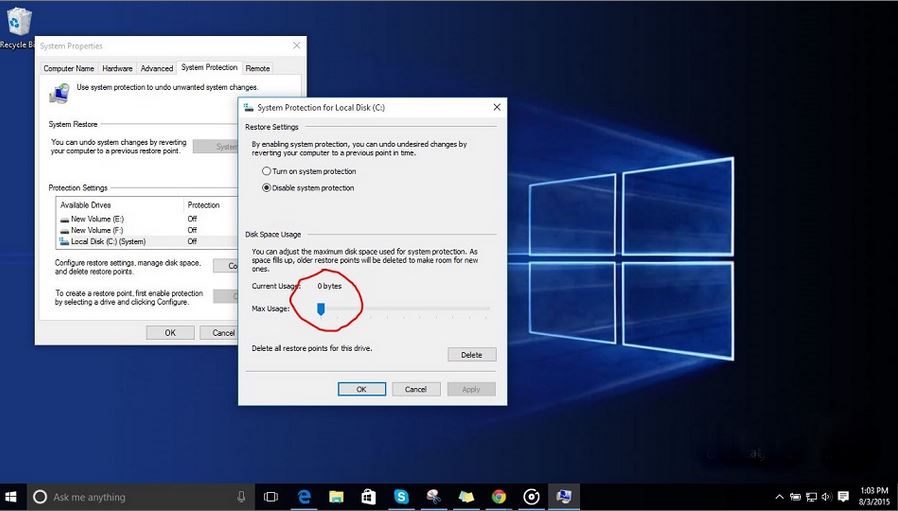Open the Windows Store taskbar icon
Screen dimensions: 898x511
click(x=368, y=497)
